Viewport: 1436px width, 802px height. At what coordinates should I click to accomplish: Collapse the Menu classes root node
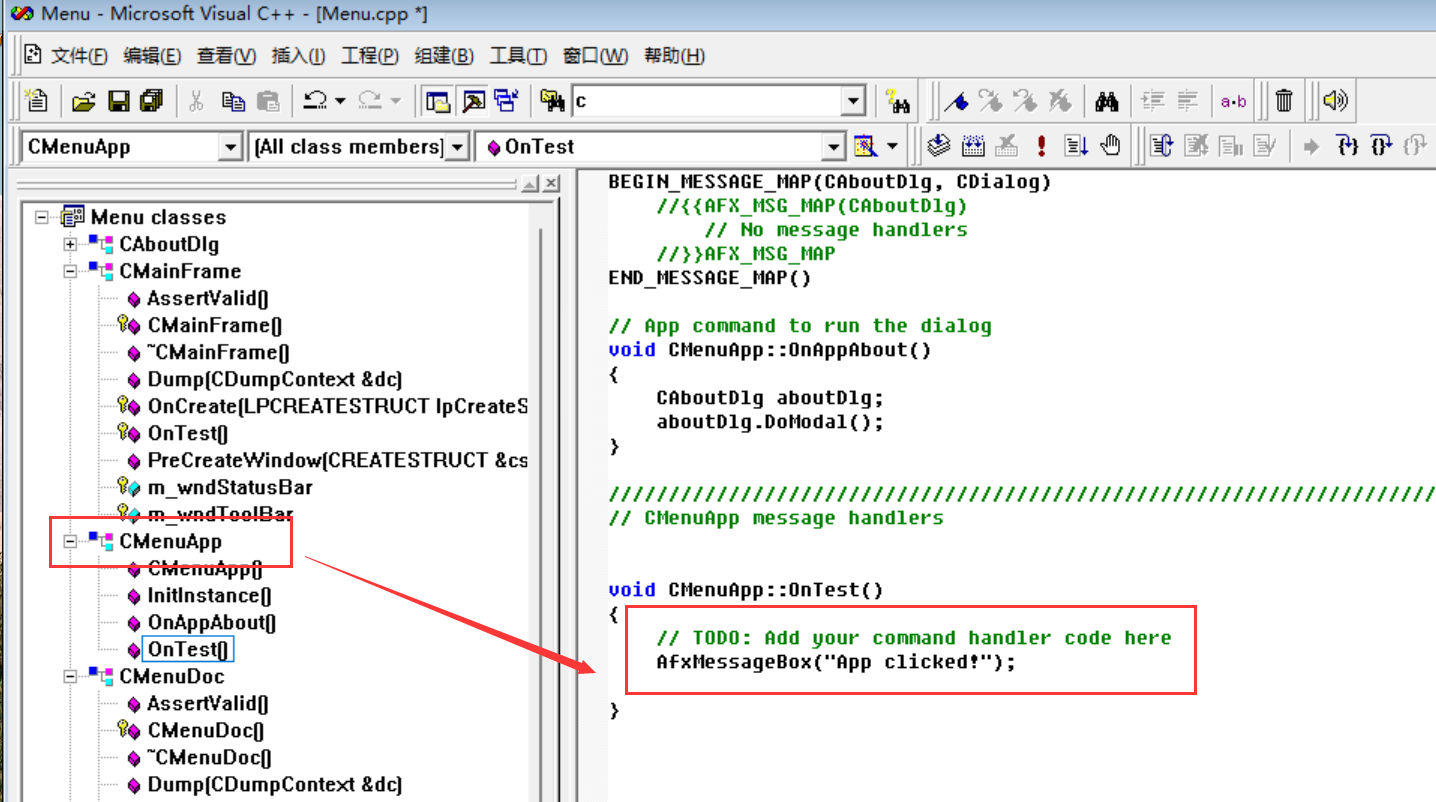pyautogui.click(x=42, y=217)
